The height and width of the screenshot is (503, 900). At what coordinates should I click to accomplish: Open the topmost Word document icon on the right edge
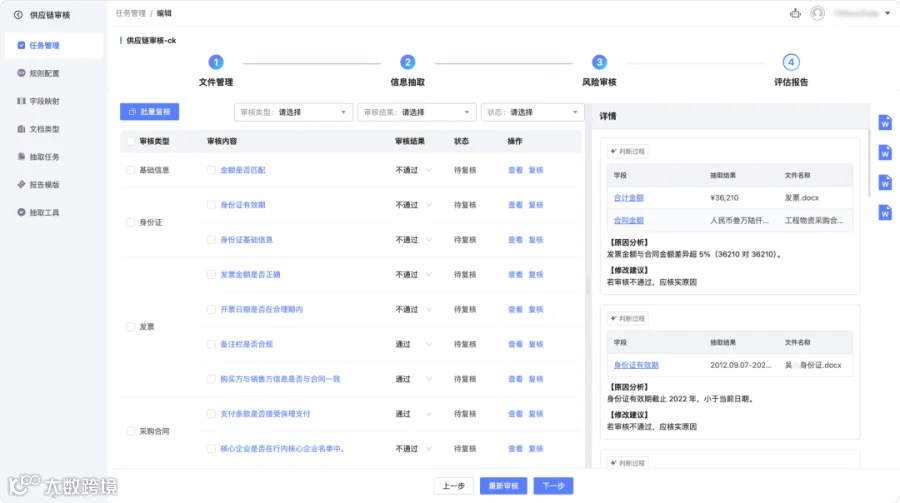click(885, 122)
